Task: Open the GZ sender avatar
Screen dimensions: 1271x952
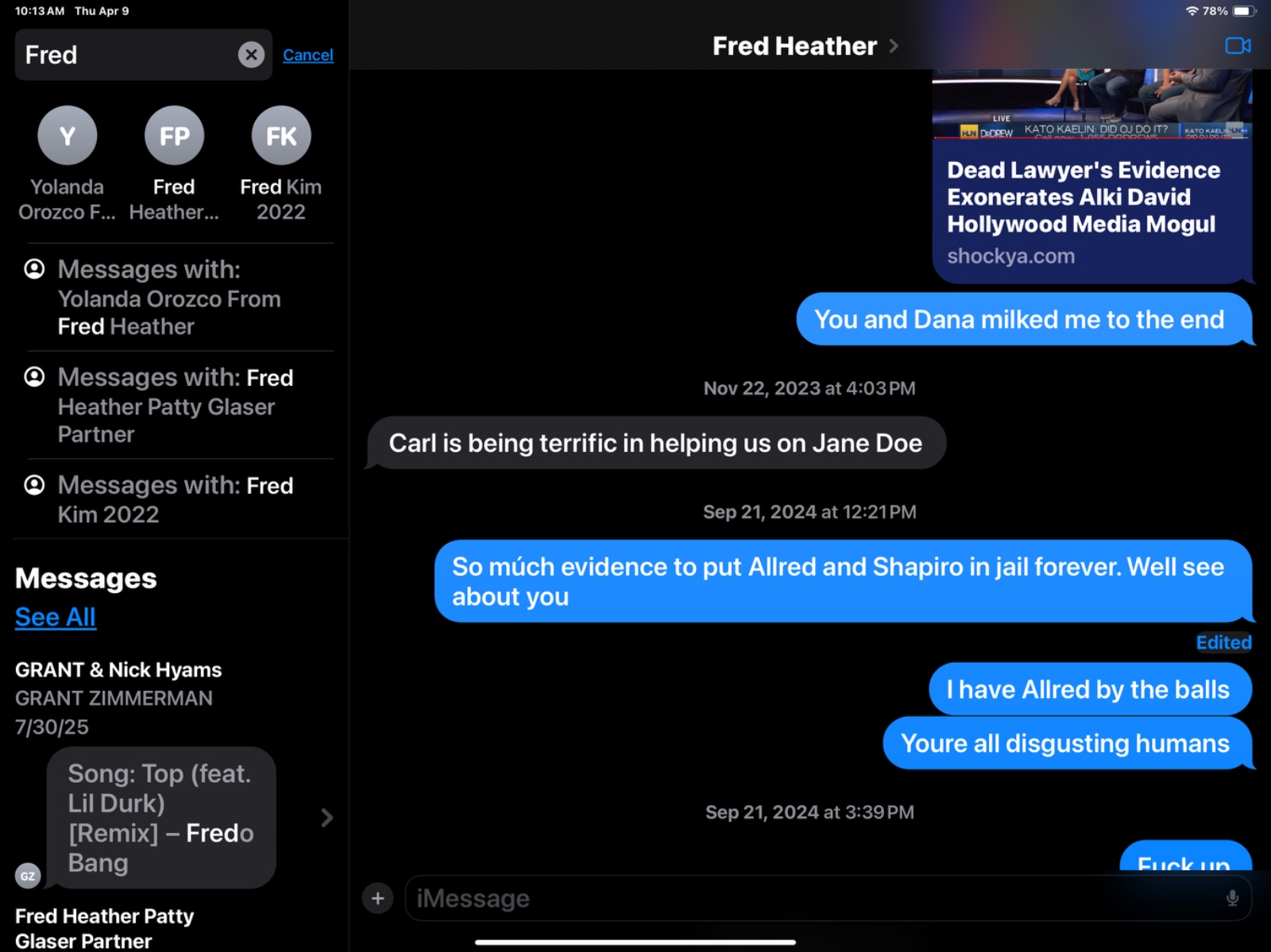Action: [x=28, y=876]
